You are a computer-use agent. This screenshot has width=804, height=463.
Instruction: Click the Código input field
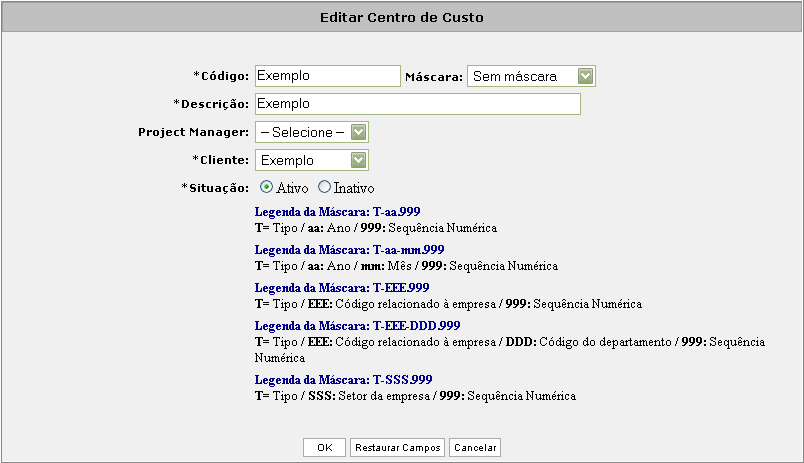(328, 76)
